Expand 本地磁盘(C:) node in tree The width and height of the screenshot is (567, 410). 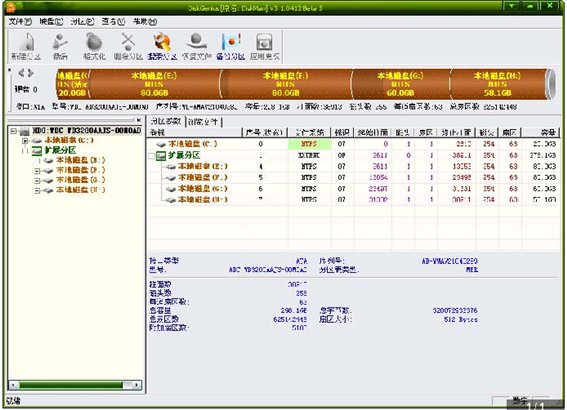pos(25,141)
